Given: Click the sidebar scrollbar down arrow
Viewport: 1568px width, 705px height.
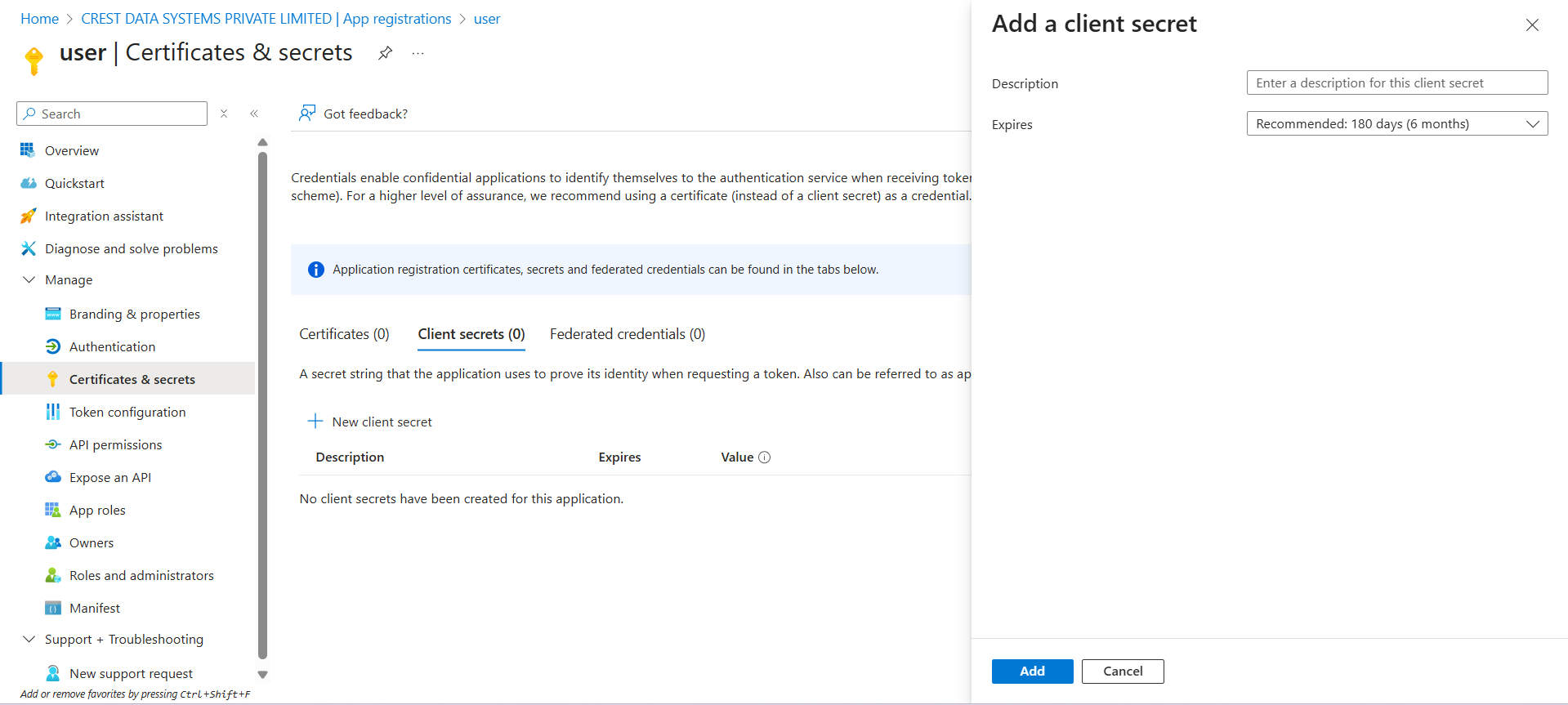Looking at the screenshot, I should point(262,675).
